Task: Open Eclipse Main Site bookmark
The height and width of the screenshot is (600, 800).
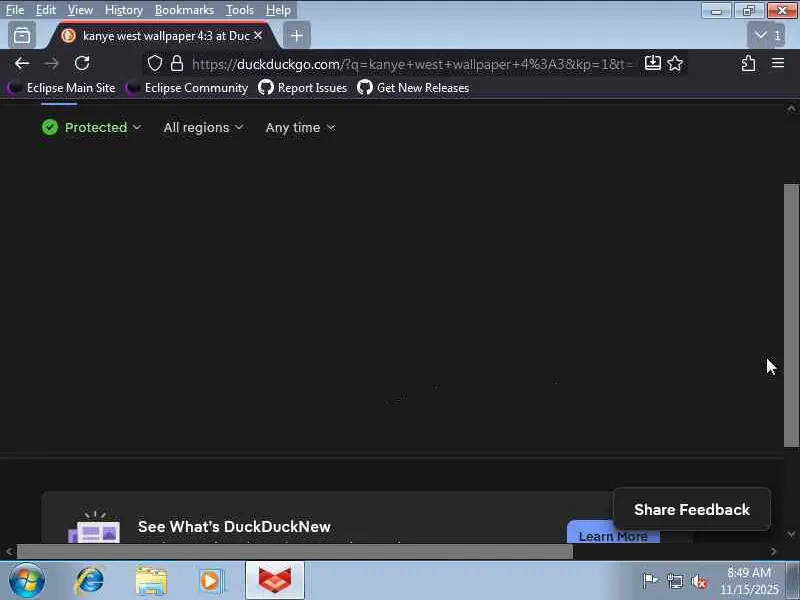Action: pyautogui.click(x=62, y=88)
